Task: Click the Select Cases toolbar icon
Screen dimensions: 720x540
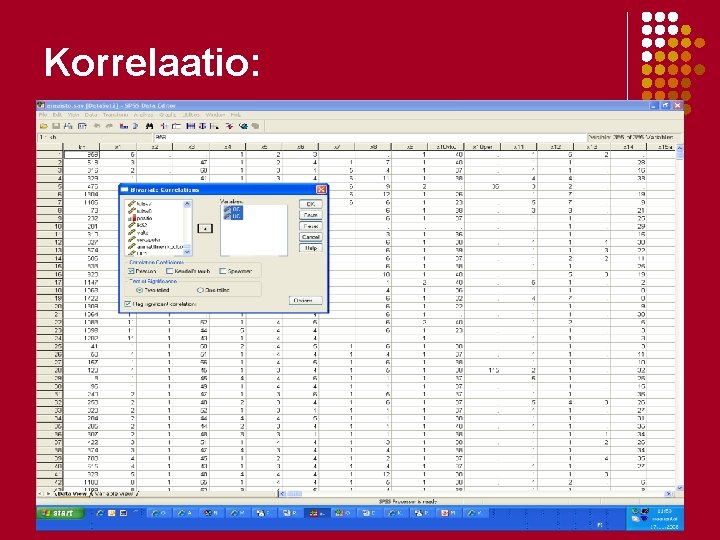Action: click(214, 126)
